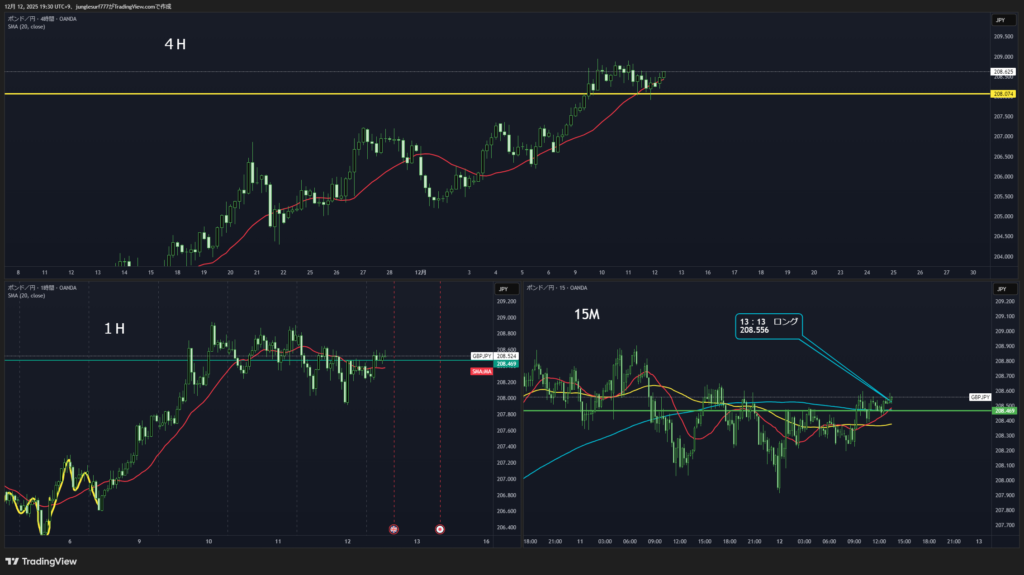Select the GBPJPY tag on 15M chart
The height and width of the screenshot is (575, 1024).
click(x=979, y=397)
